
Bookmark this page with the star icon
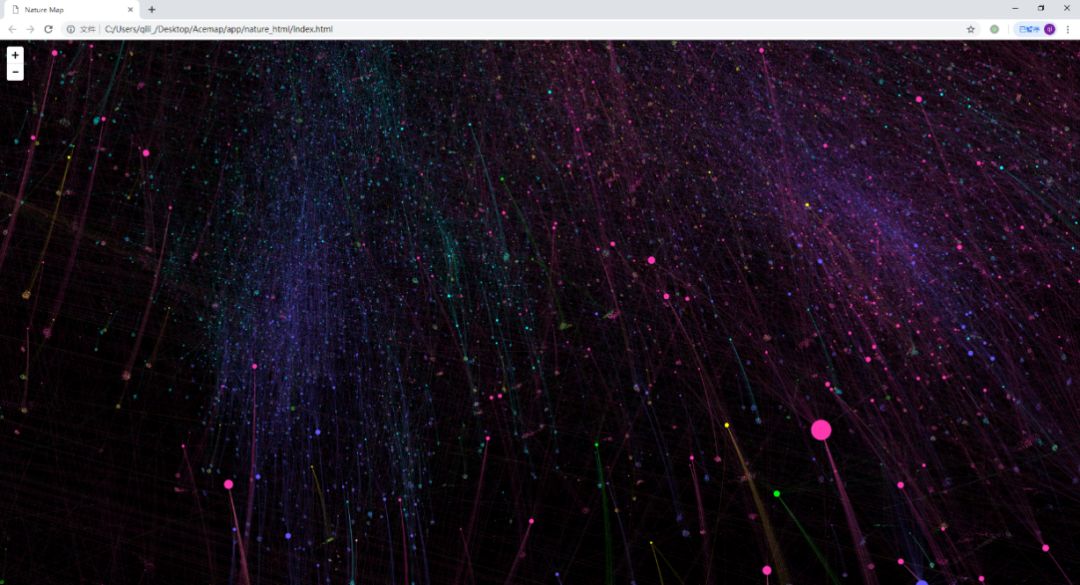pos(970,29)
